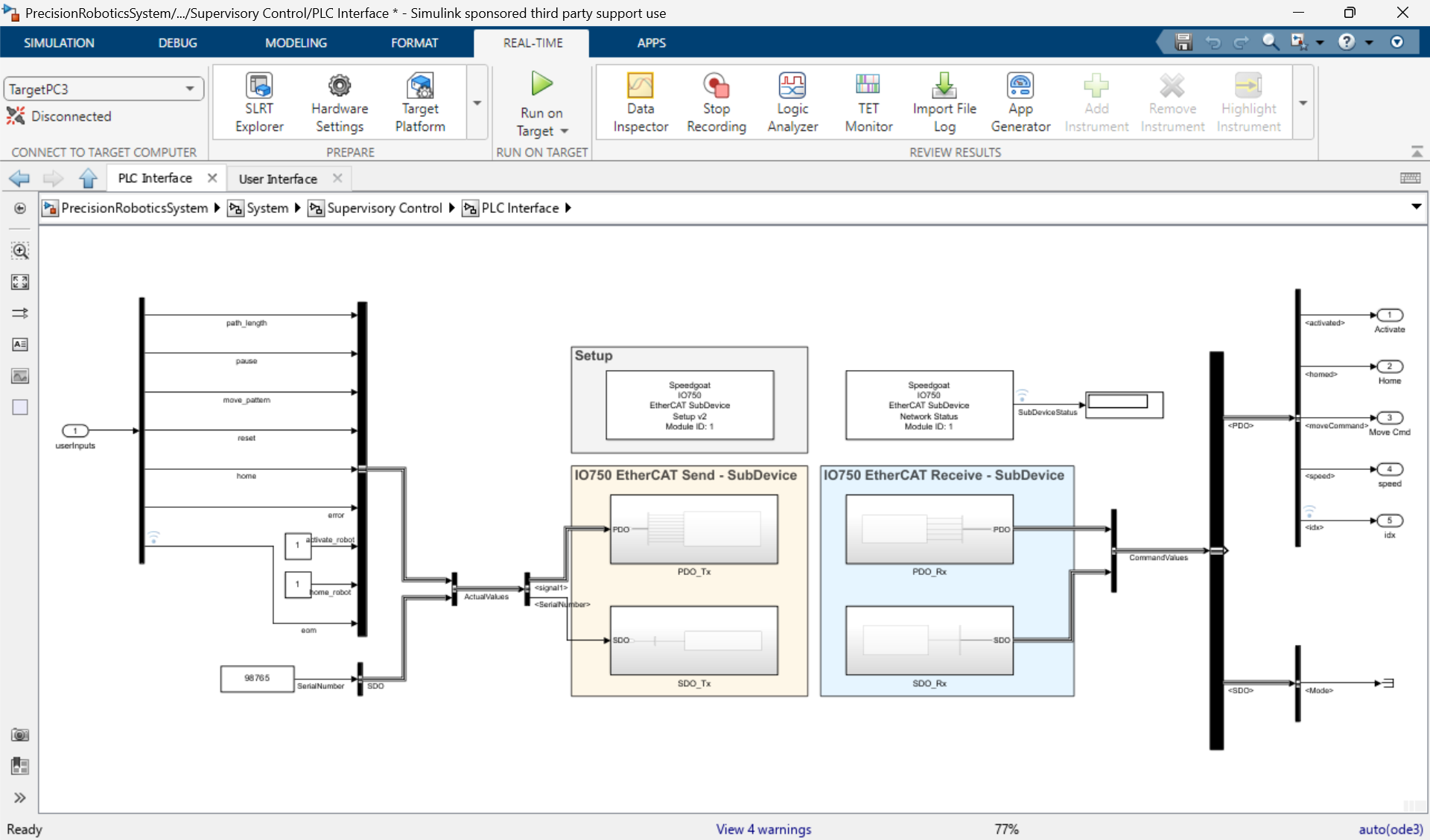
Task: Open the App Generator
Action: coord(1020,103)
